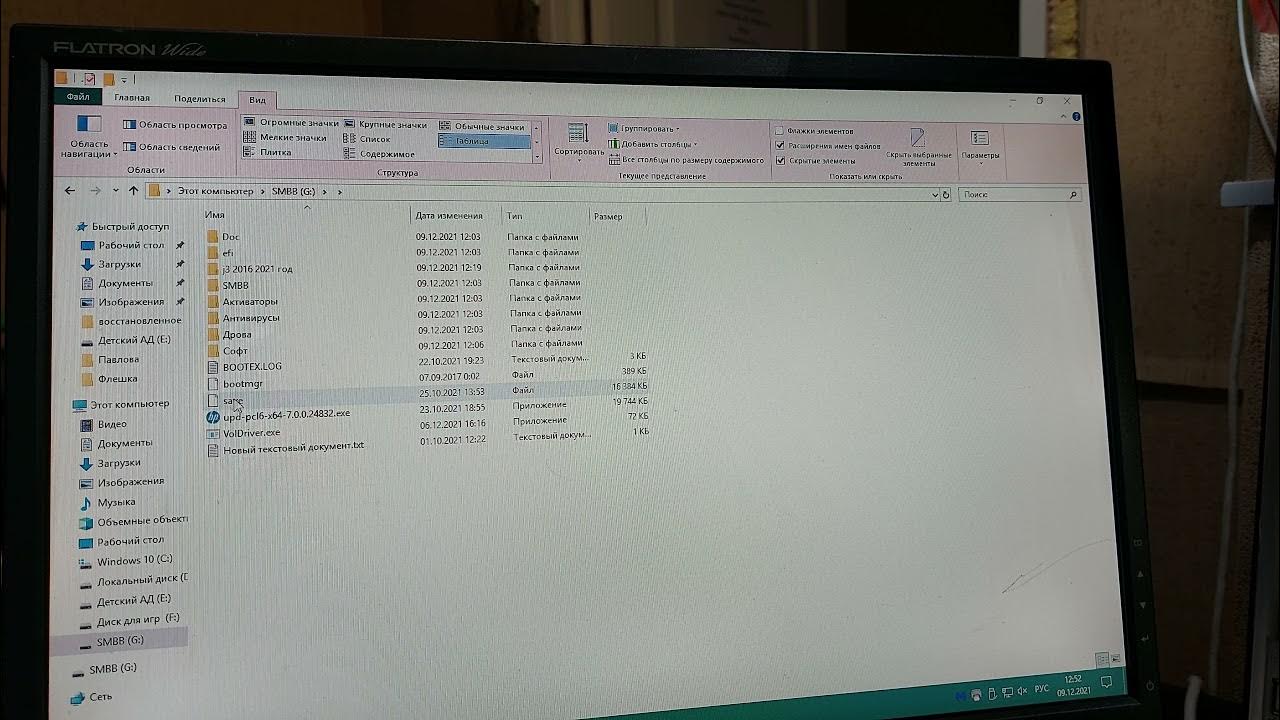Image resolution: width=1280 pixels, height=720 pixels.
Task: Choose Обычные значки layout
Action: 482,127
